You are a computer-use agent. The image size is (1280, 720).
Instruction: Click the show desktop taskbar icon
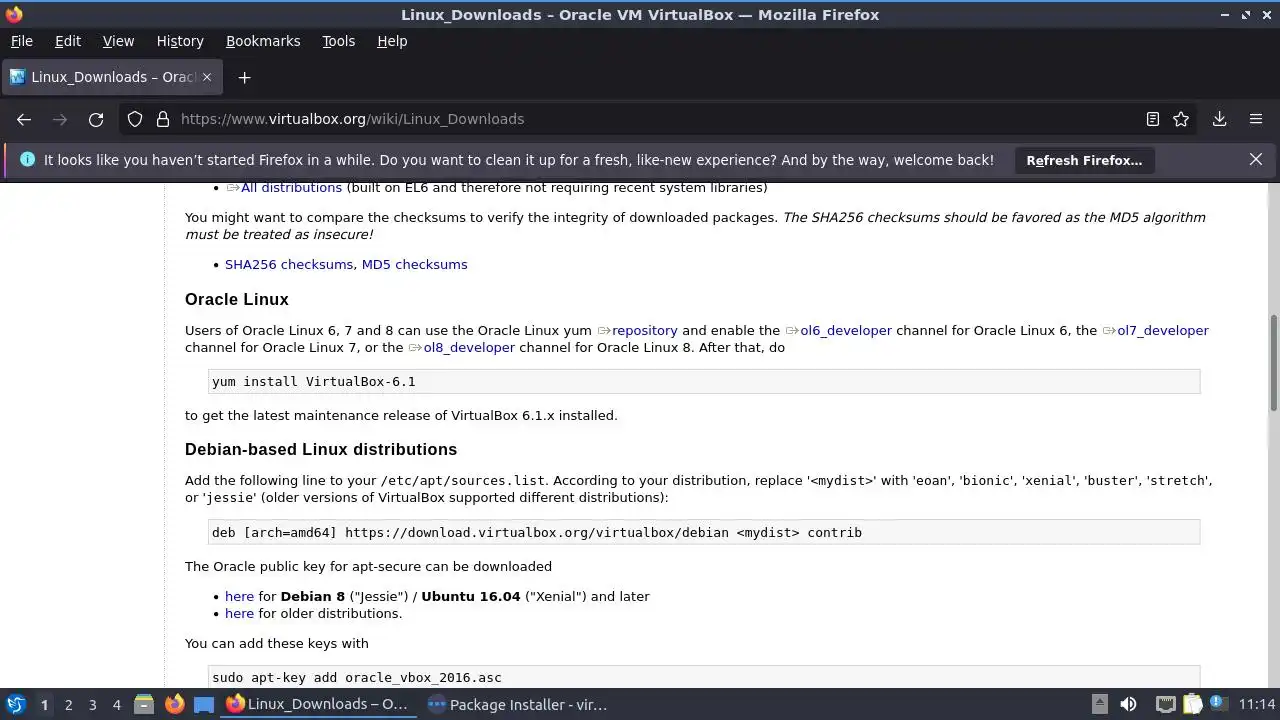[x=204, y=704]
